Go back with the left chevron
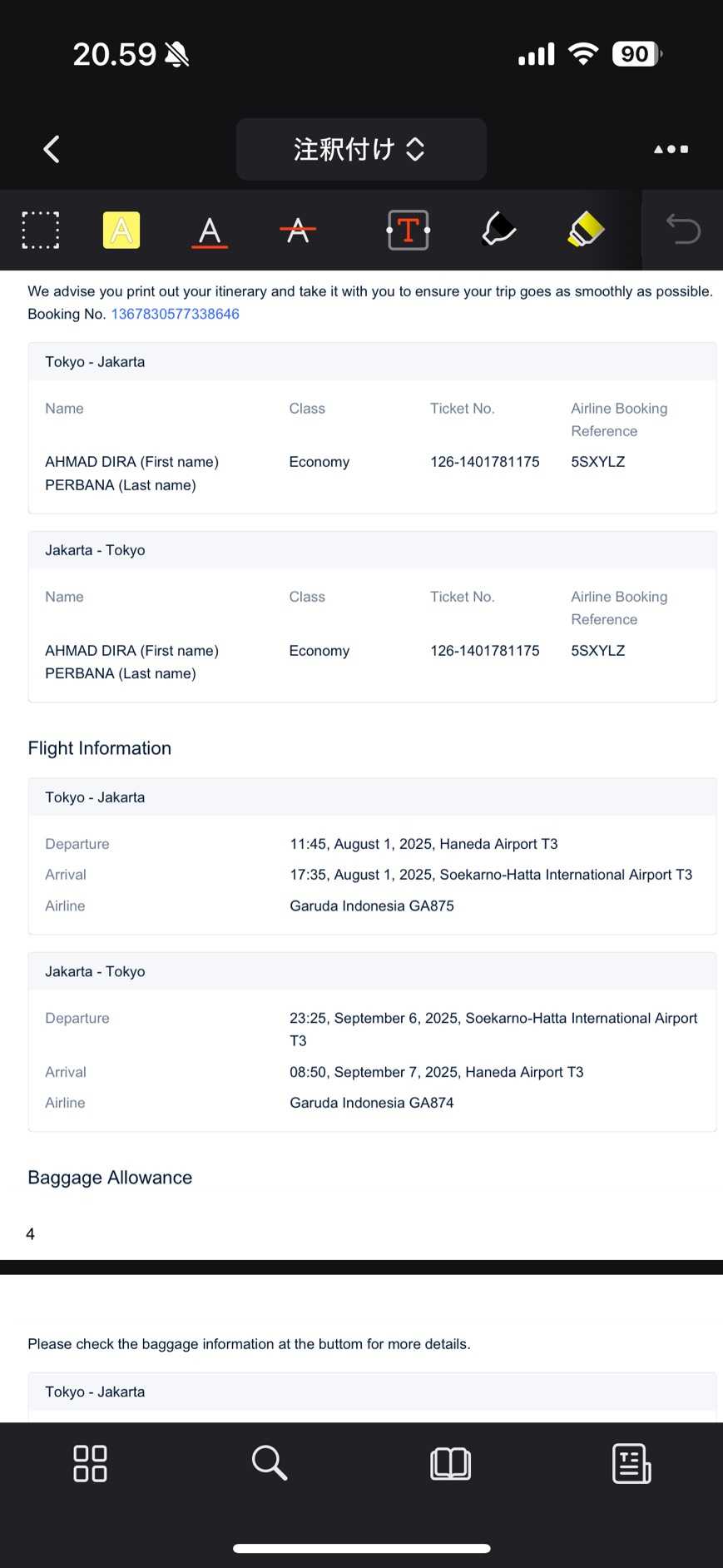 tap(52, 150)
